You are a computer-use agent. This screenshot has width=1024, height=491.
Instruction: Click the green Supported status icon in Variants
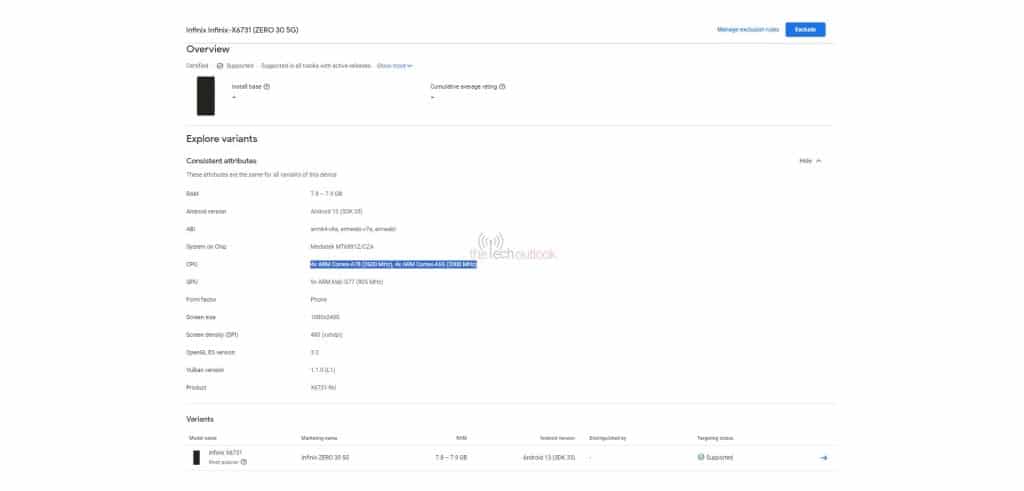click(700, 458)
